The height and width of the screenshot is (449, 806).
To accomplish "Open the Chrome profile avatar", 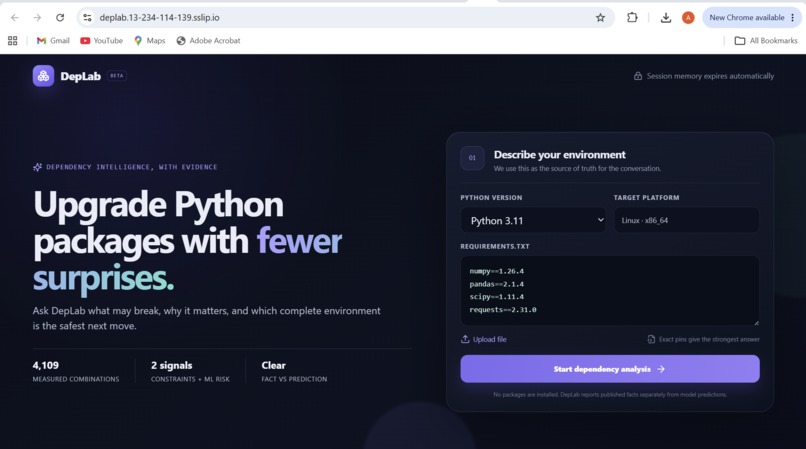I will pyautogui.click(x=688, y=17).
